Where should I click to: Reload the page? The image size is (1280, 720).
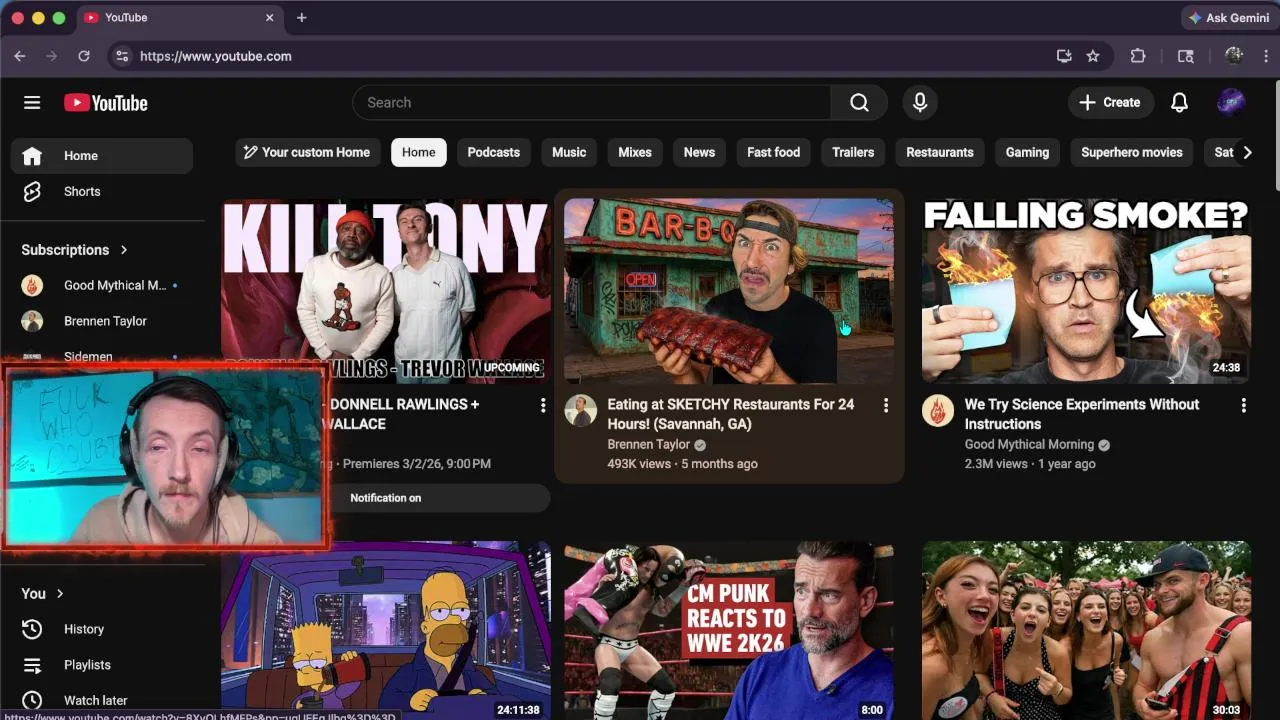tap(84, 56)
